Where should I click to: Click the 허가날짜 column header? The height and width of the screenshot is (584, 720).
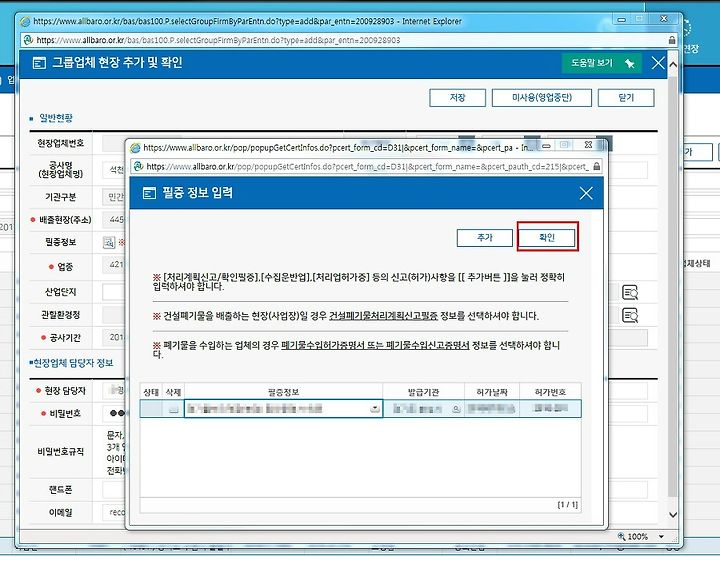tap(492, 392)
